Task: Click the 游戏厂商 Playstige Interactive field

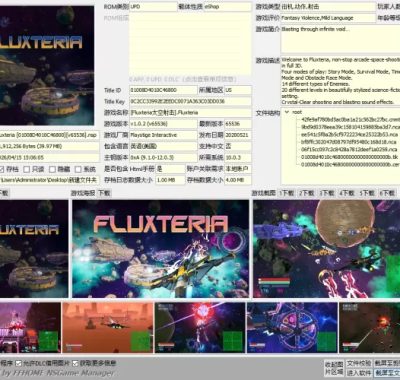Action: tap(163, 135)
